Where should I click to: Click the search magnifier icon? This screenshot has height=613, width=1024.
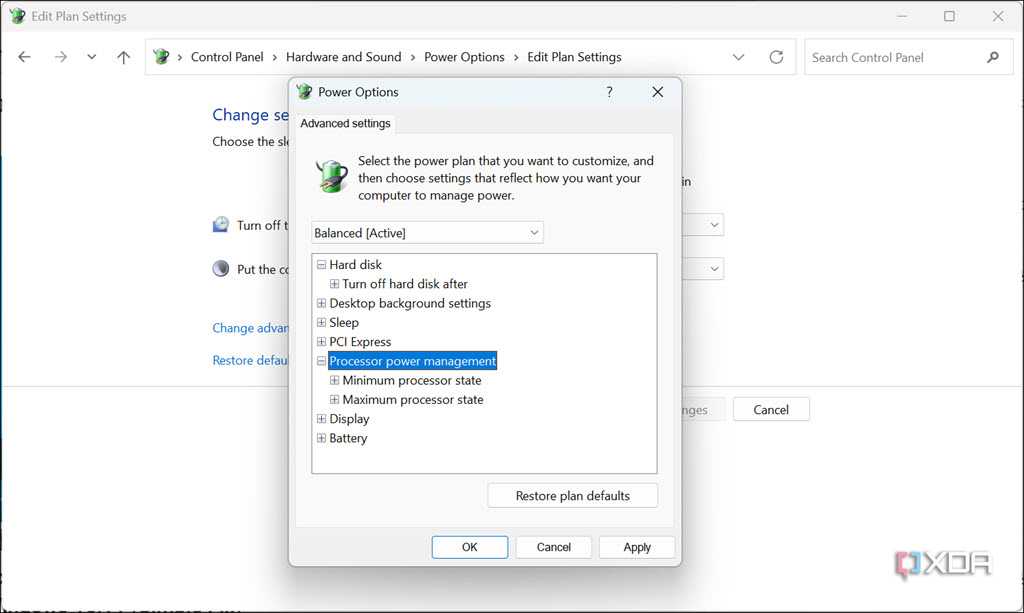(993, 57)
